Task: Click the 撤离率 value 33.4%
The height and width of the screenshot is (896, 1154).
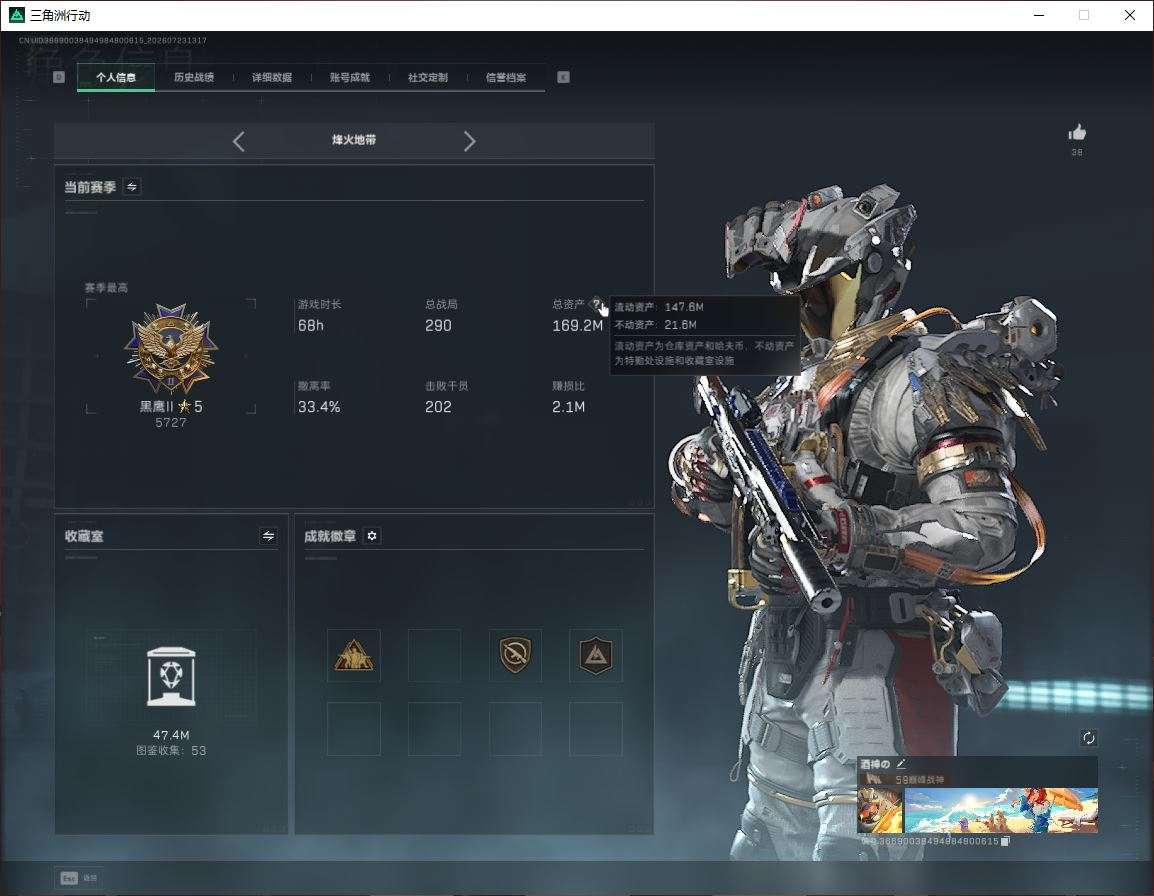Action: [x=319, y=406]
